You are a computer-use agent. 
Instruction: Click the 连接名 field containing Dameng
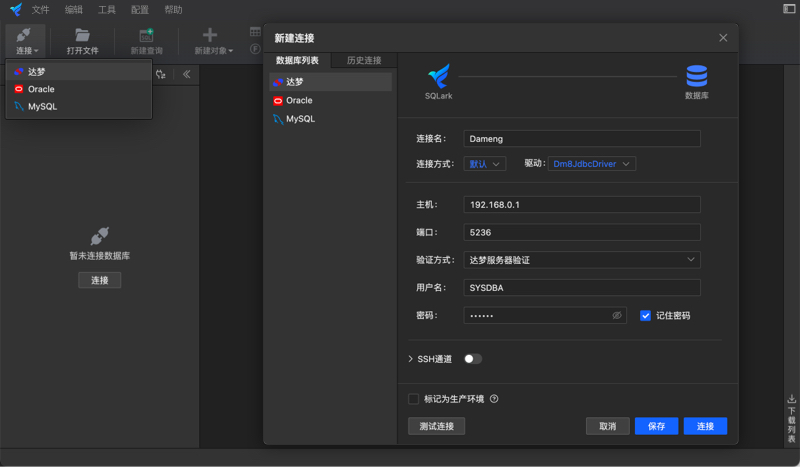582,139
